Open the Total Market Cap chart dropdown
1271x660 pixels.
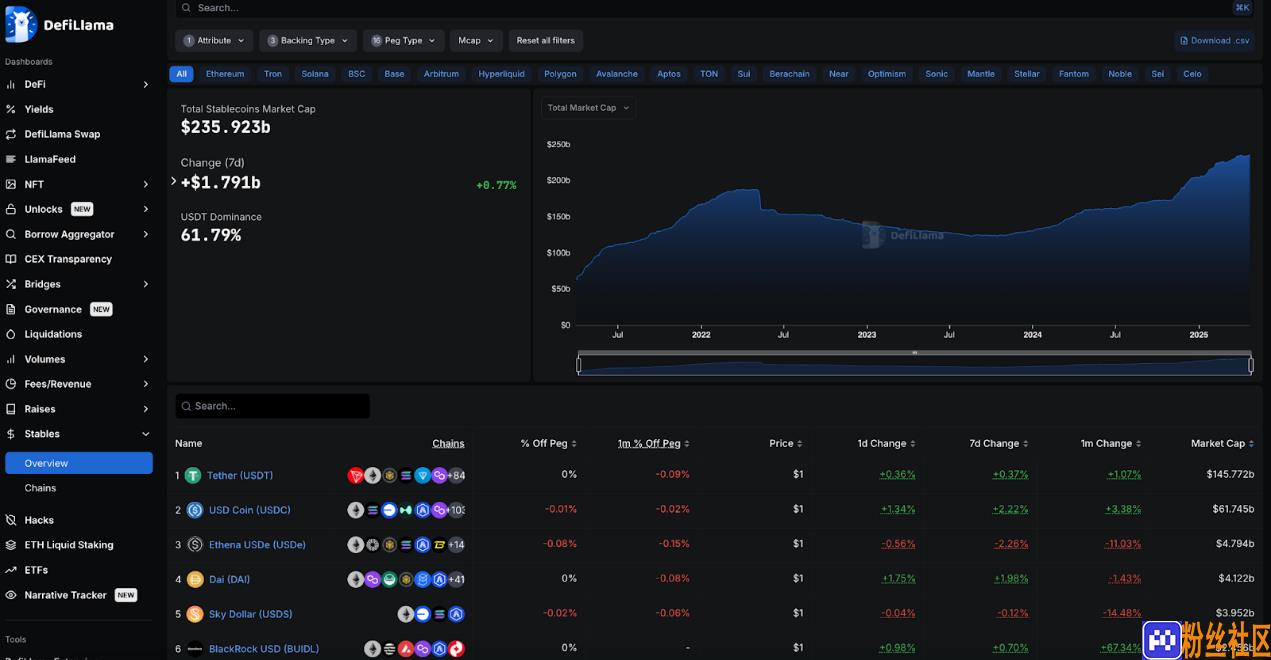pyautogui.click(x=588, y=108)
